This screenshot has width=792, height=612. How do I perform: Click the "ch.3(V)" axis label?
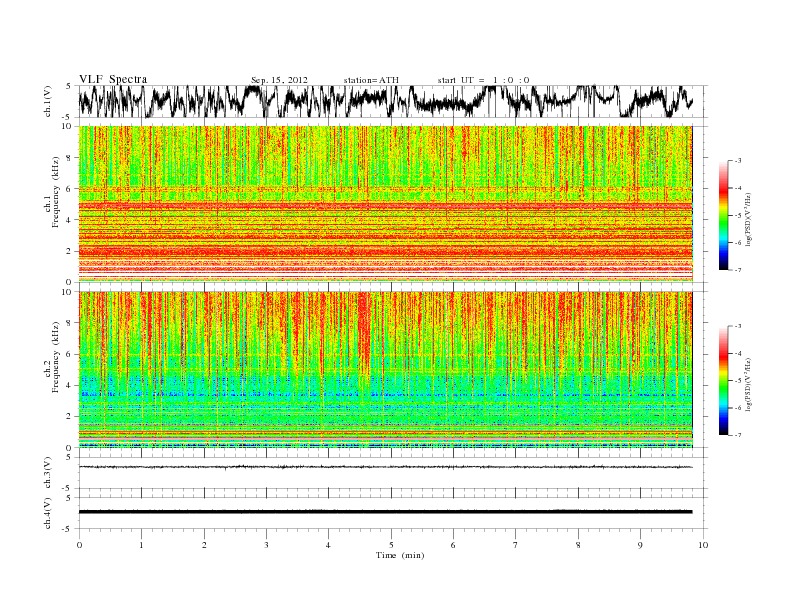[48, 473]
